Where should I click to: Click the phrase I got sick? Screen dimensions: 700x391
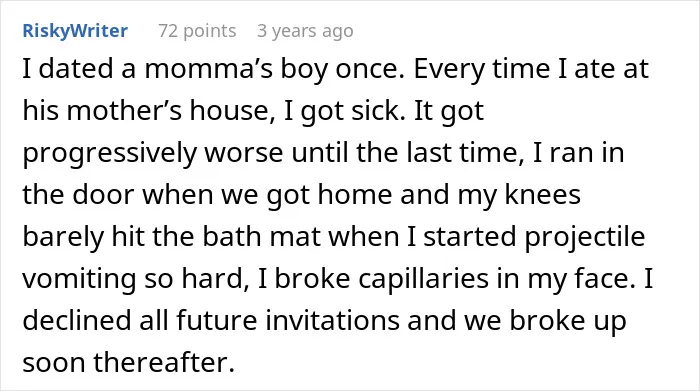point(343,111)
